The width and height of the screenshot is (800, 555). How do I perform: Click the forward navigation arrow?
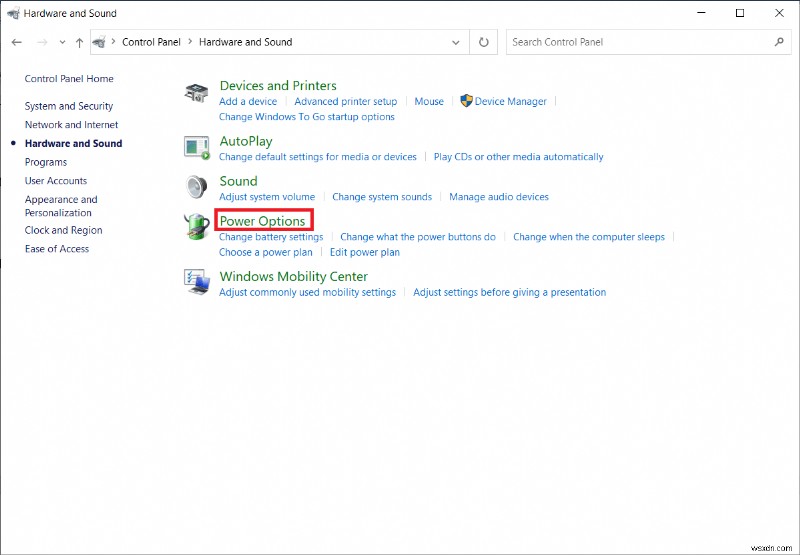pos(42,42)
